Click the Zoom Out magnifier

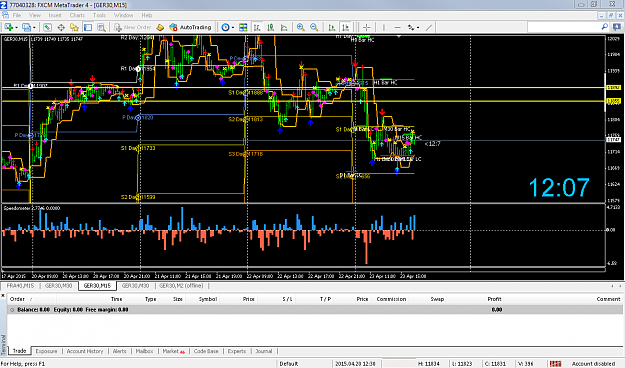click(314, 27)
